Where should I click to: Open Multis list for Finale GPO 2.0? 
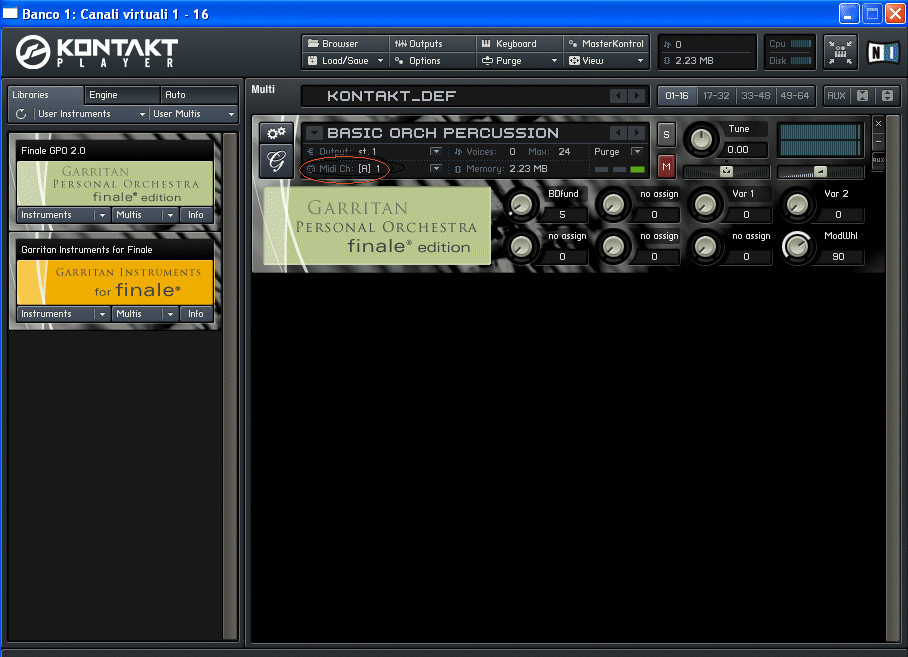(x=144, y=215)
